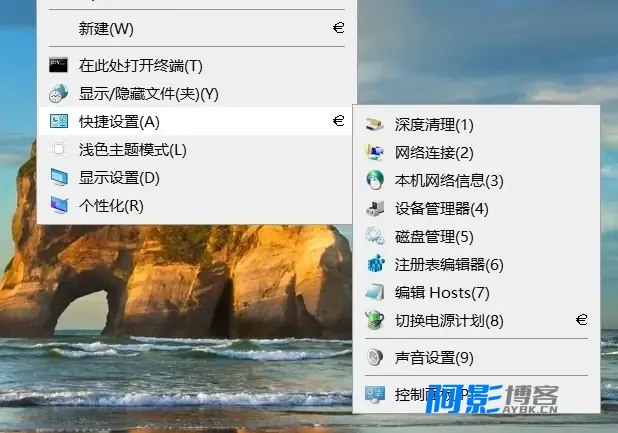The image size is (618, 433).
Task: Click the notepad icon for 编辑 Hosts
Action: [x=374, y=293]
